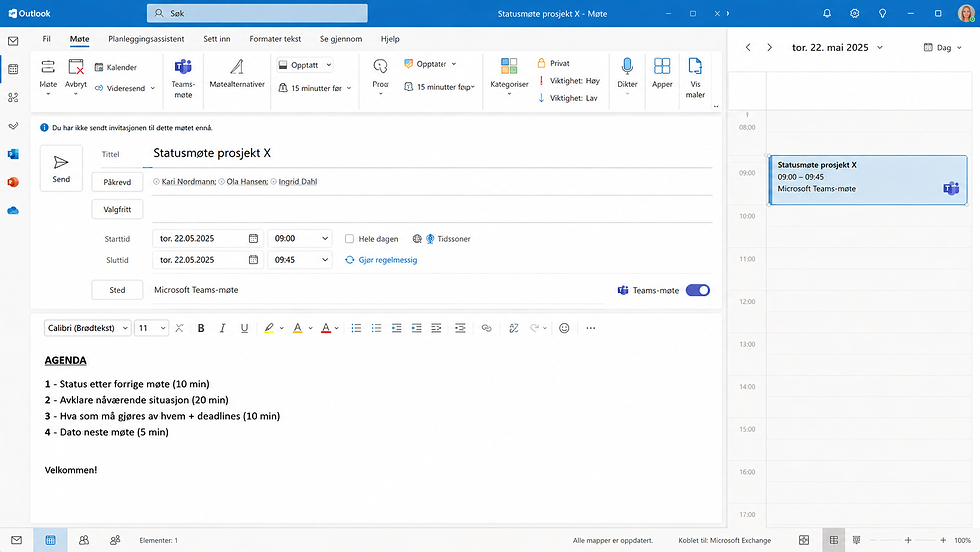This screenshot has height=552, width=980.
Task: Open Møtealternativer in the ribbon
Action: point(237,74)
